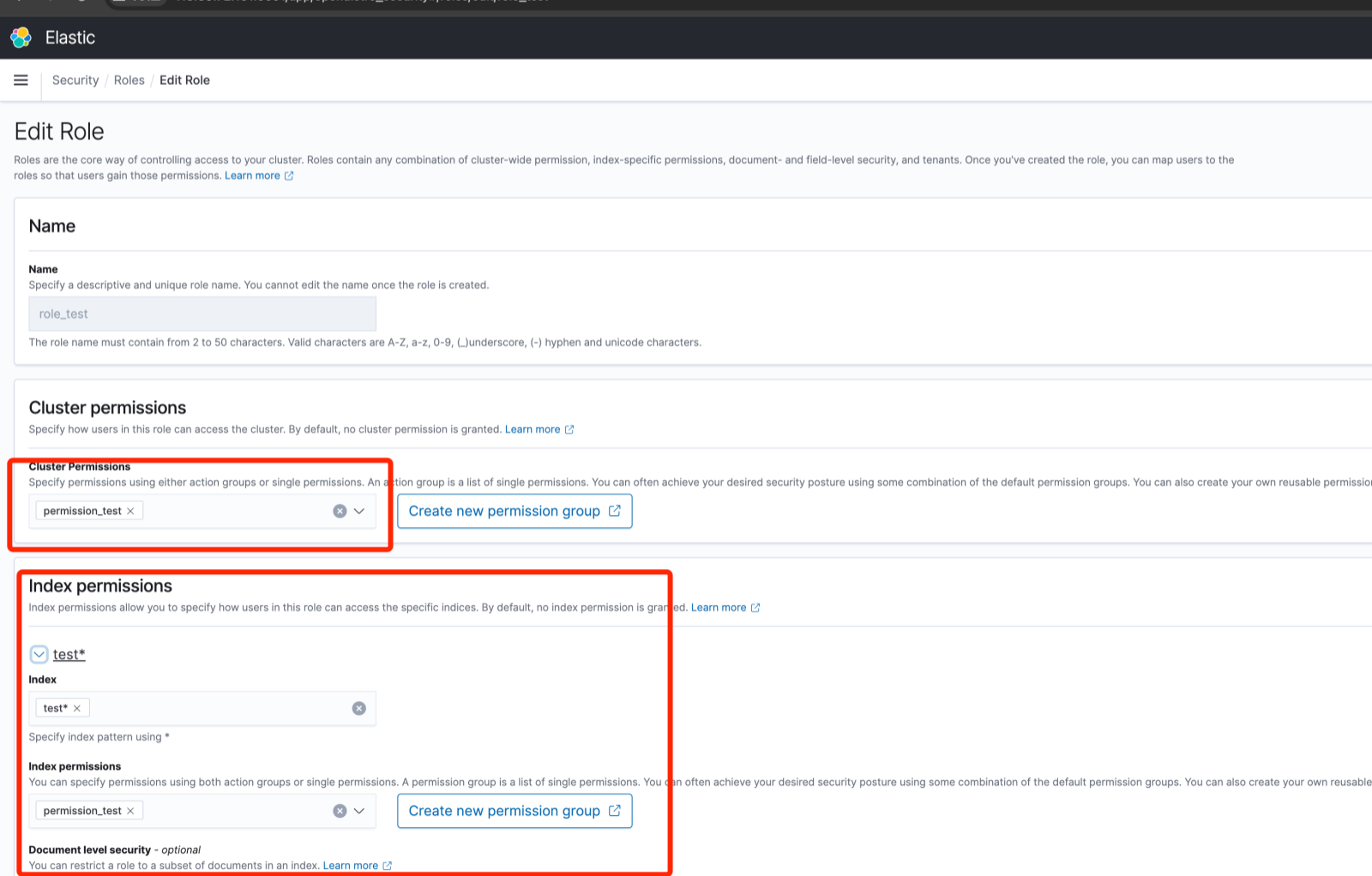Open Learn more link for Index permissions
This screenshot has width=1372, height=876.
(x=719, y=608)
